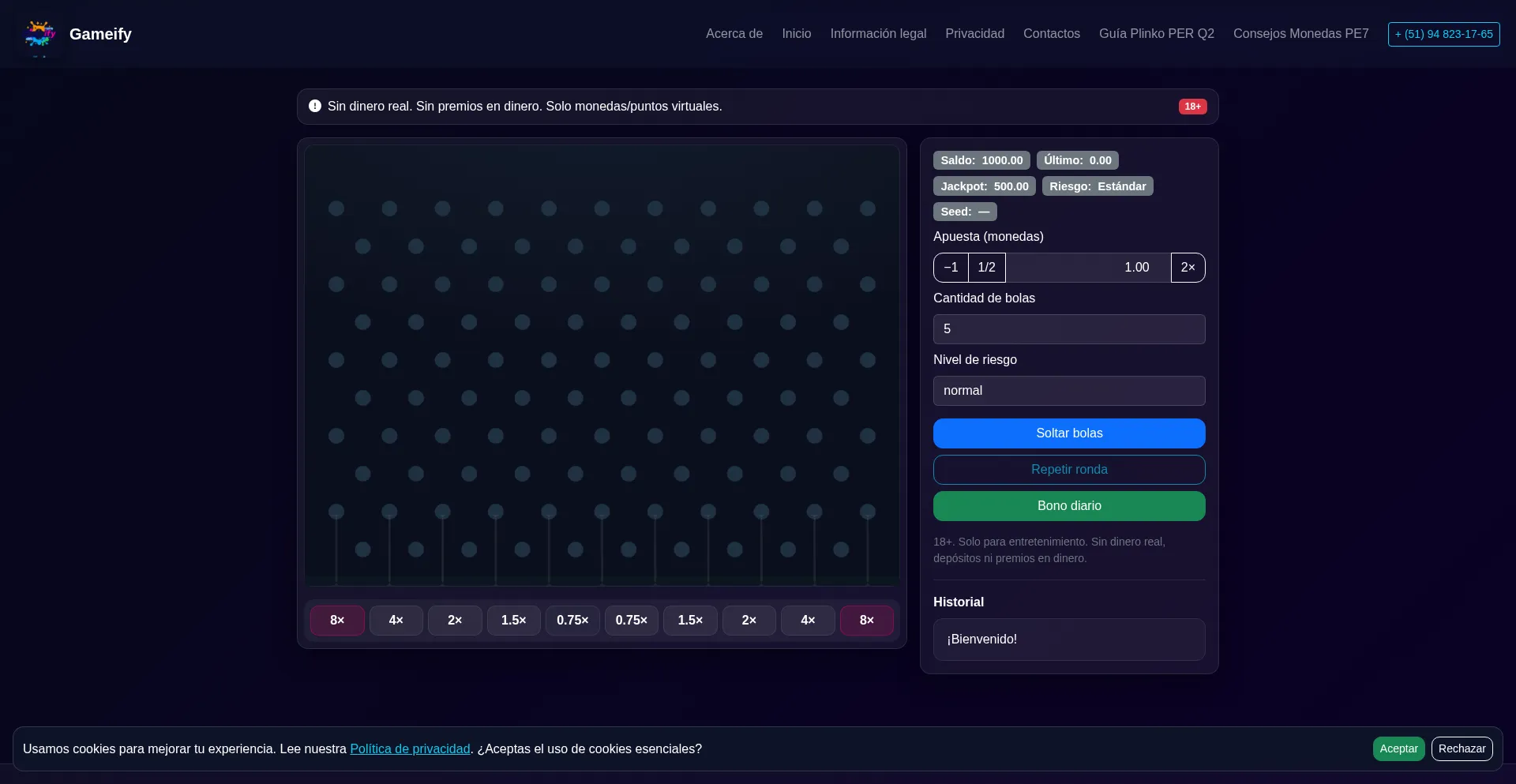Go to the Inicio page
This screenshot has height=784, width=1516.
point(796,34)
